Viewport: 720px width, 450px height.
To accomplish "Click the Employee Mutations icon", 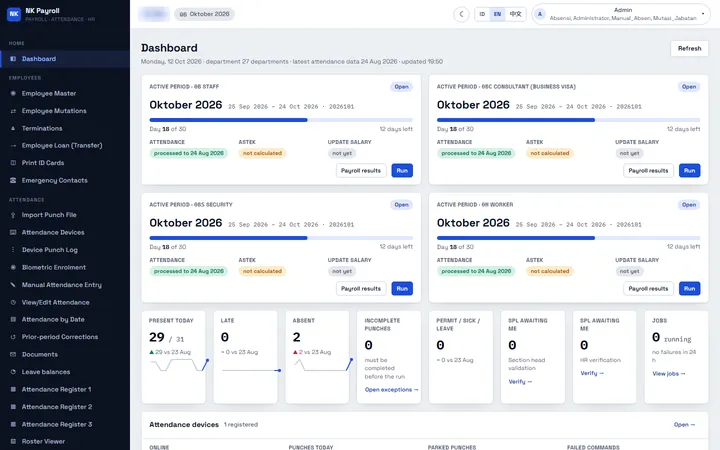I will click(x=13, y=111).
